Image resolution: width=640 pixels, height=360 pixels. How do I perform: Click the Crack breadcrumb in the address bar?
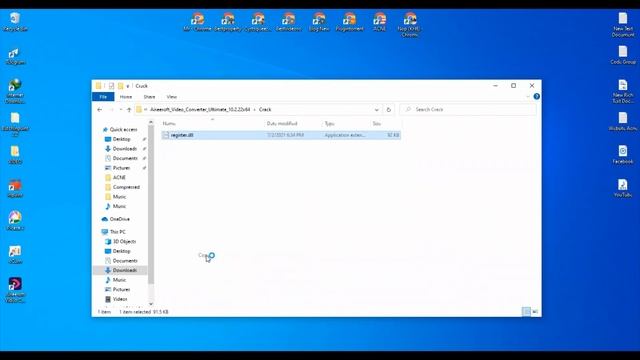[265, 109]
